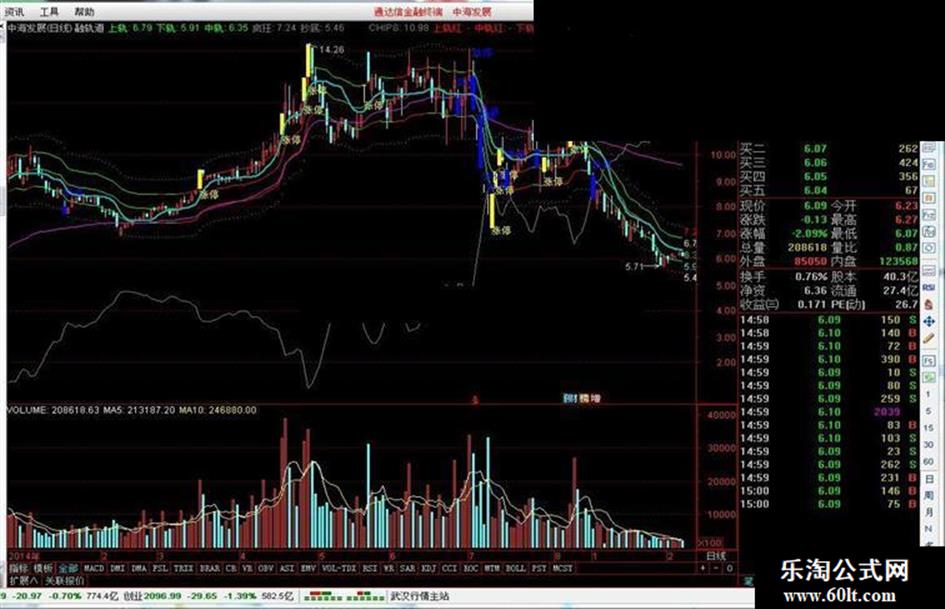Switch to 1-minute period in sidebar
Image resolution: width=945 pixels, height=609 pixels.
pyautogui.click(x=929, y=394)
